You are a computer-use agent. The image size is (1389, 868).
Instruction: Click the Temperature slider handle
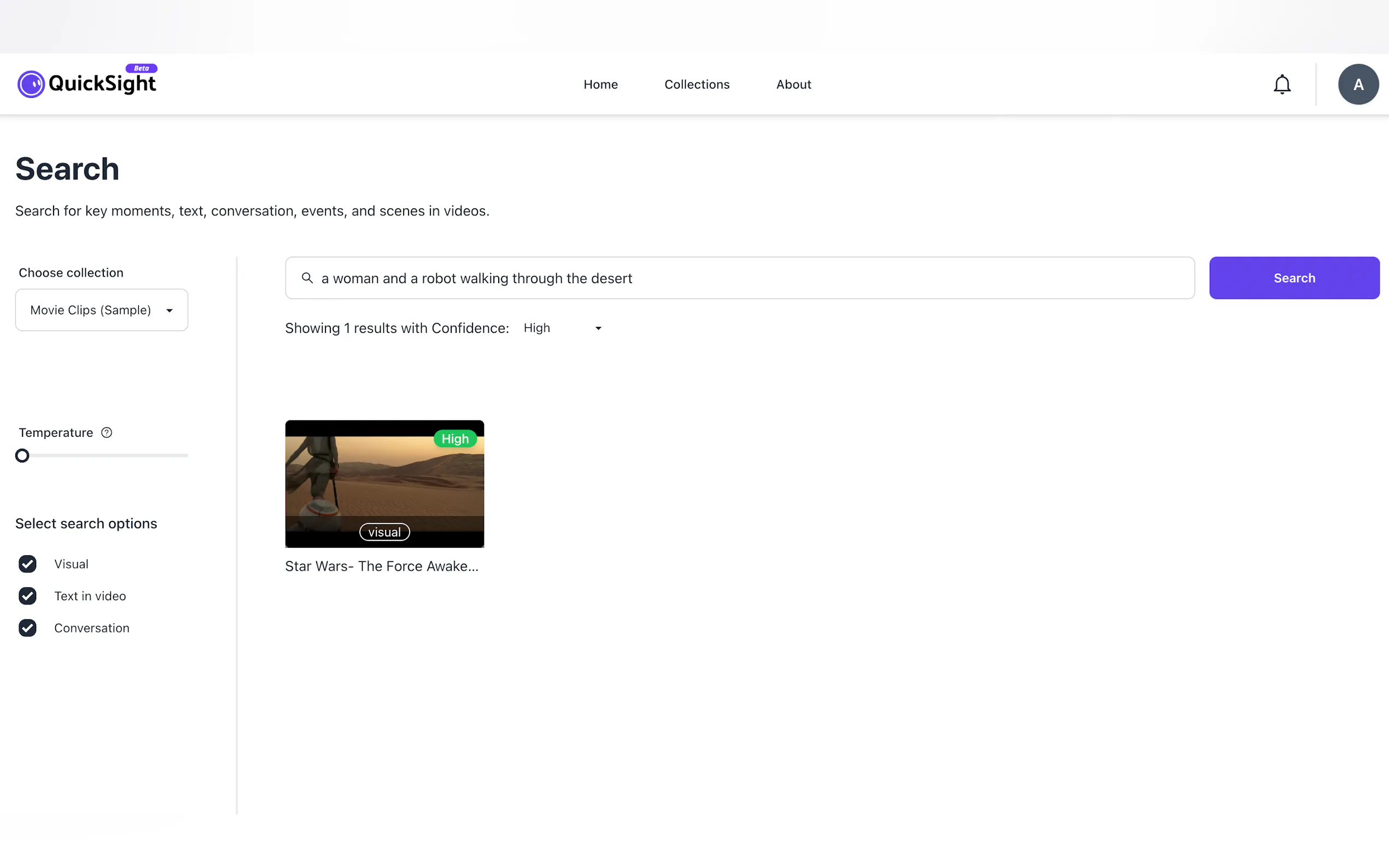[x=22, y=455]
